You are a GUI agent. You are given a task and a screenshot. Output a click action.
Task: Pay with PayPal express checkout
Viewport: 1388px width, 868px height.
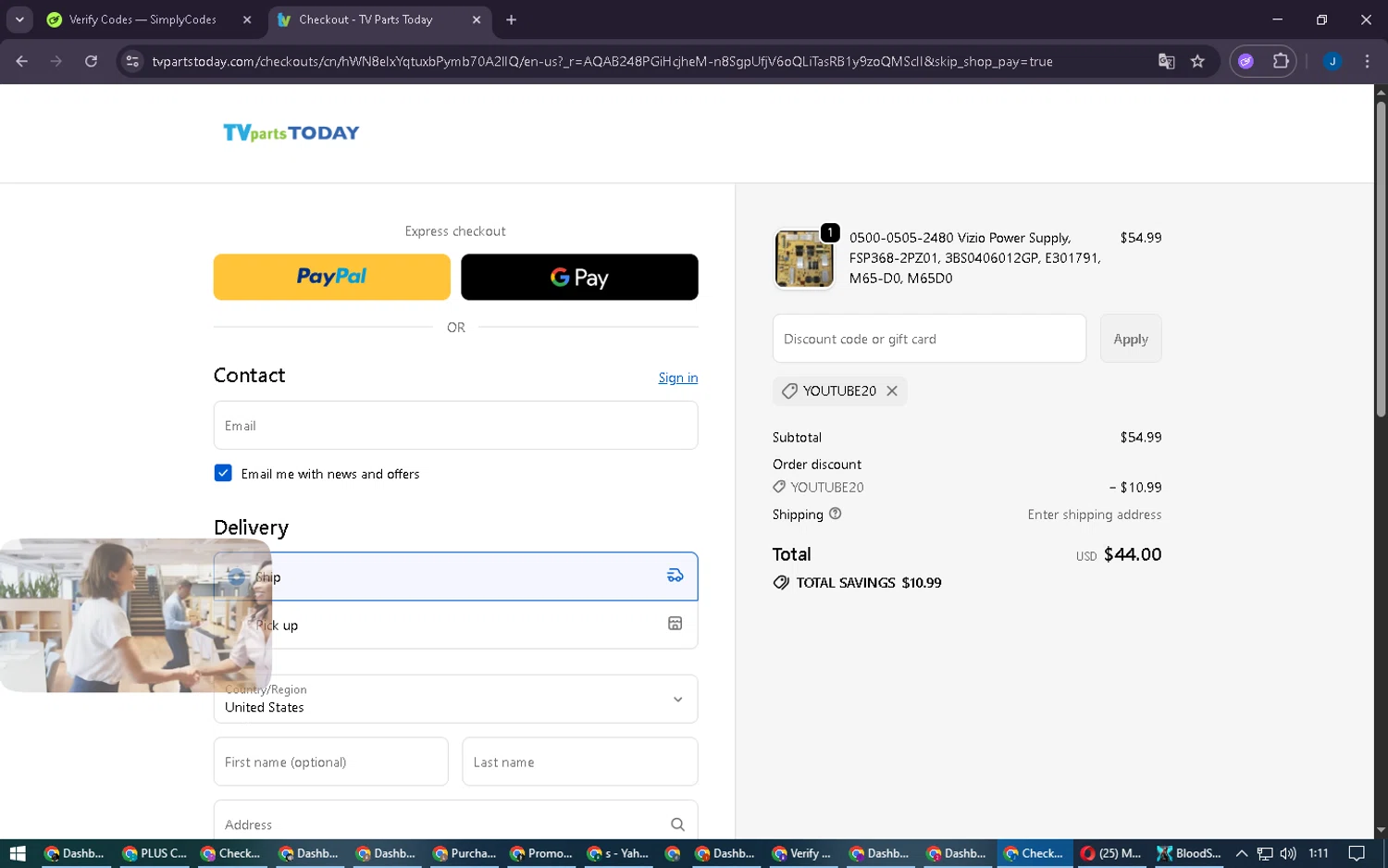click(331, 277)
